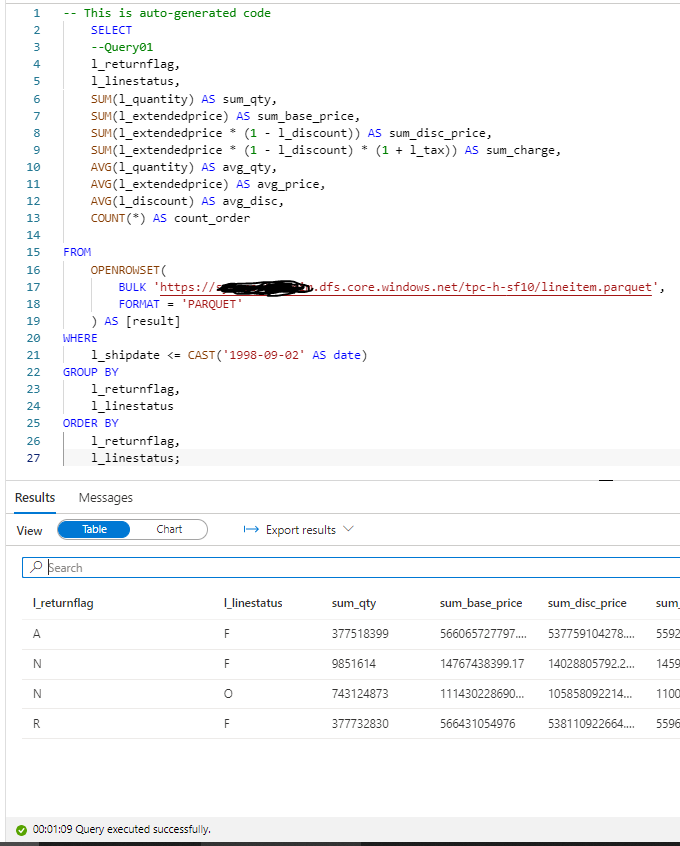The height and width of the screenshot is (846, 680).
Task: Click the 566431054976 cell in row R
Action: [x=477, y=723]
